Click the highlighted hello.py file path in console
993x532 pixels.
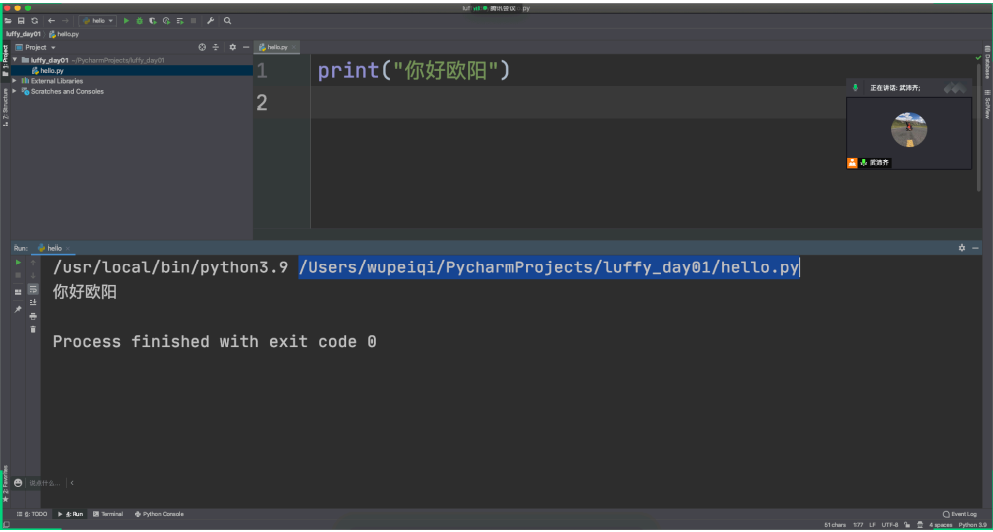tap(549, 268)
